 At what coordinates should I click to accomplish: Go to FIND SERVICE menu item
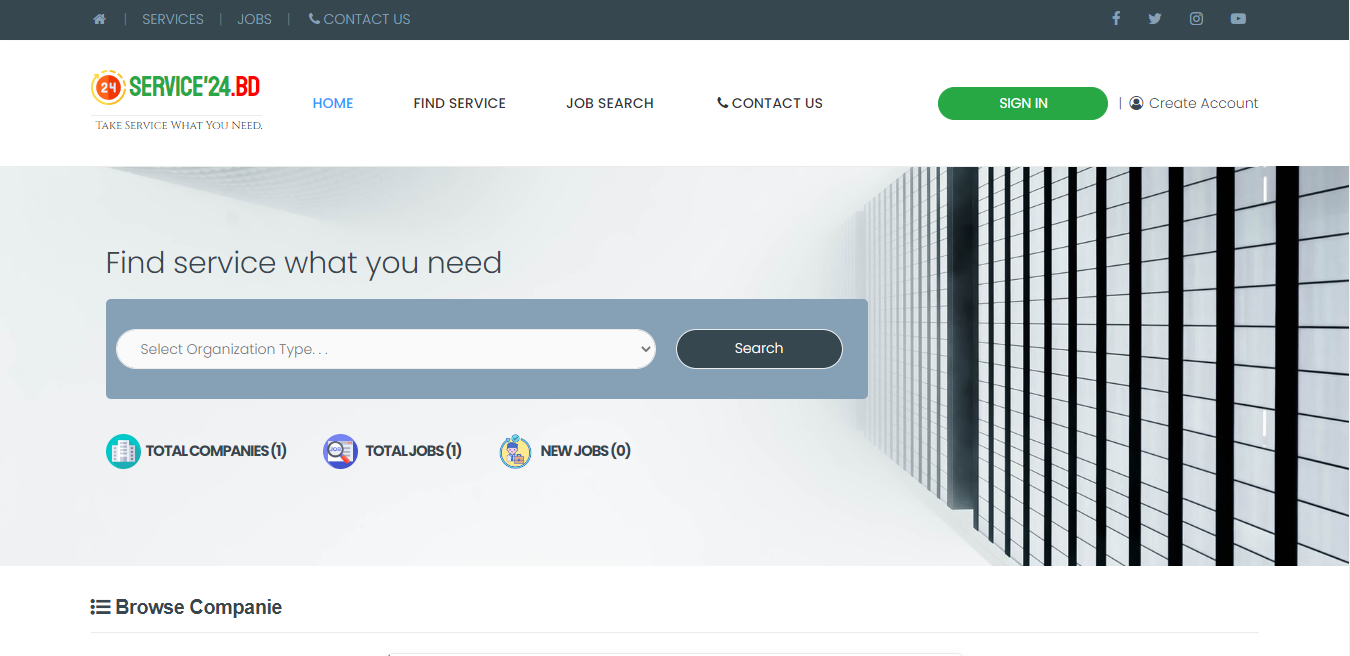[460, 103]
